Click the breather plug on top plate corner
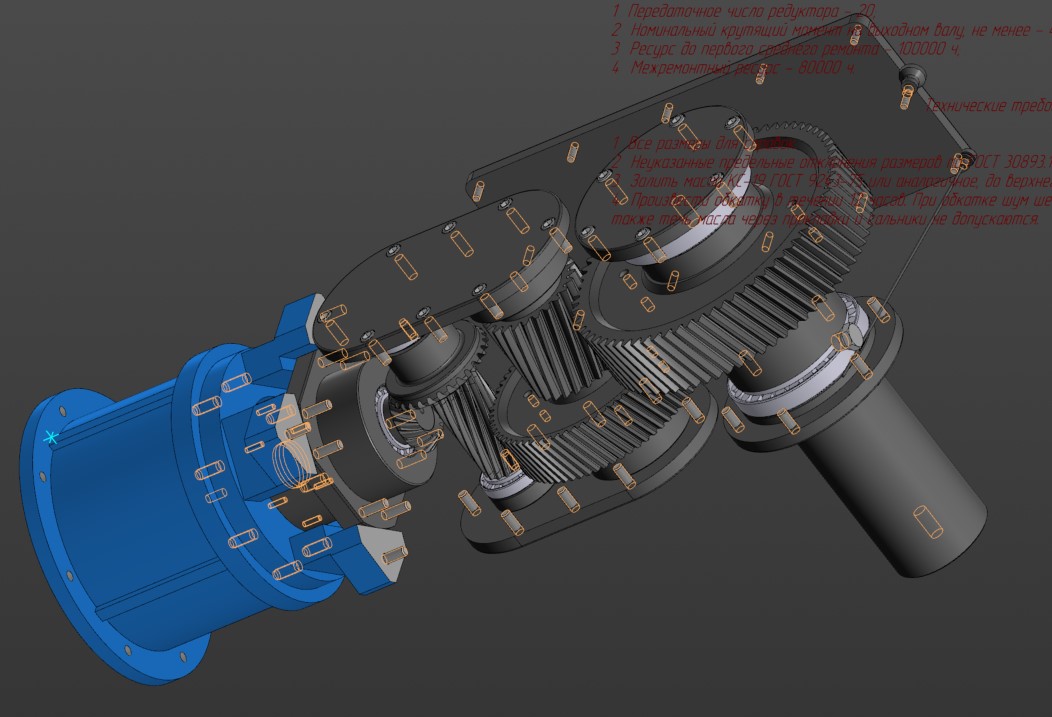The image size is (1052, 717). pos(910,76)
